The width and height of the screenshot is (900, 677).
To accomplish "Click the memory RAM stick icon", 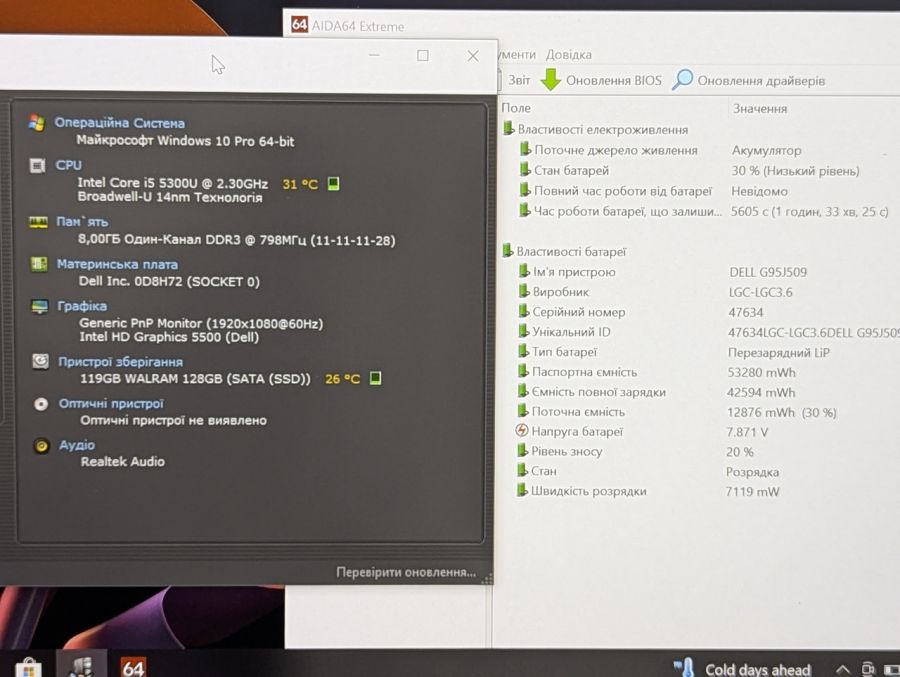I will pyautogui.click(x=38, y=222).
